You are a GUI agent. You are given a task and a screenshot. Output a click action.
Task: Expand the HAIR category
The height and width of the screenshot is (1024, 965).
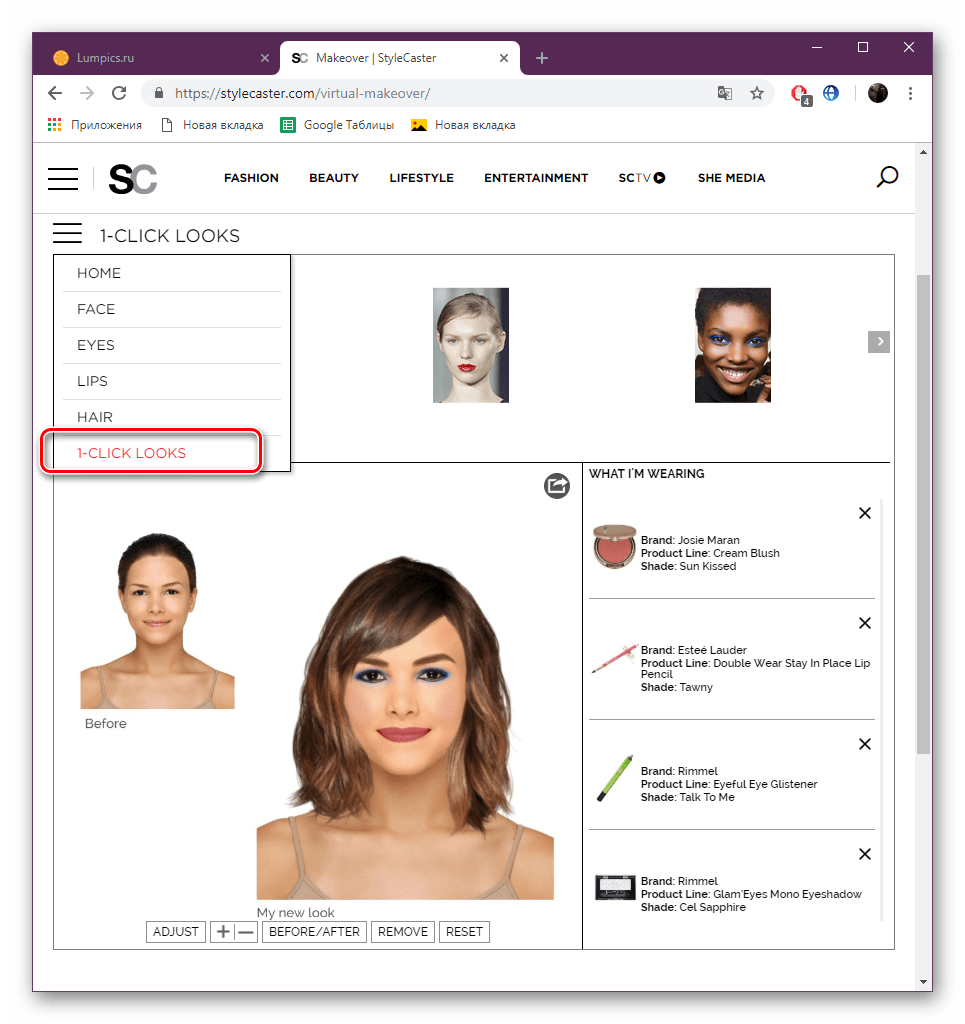point(95,417)
